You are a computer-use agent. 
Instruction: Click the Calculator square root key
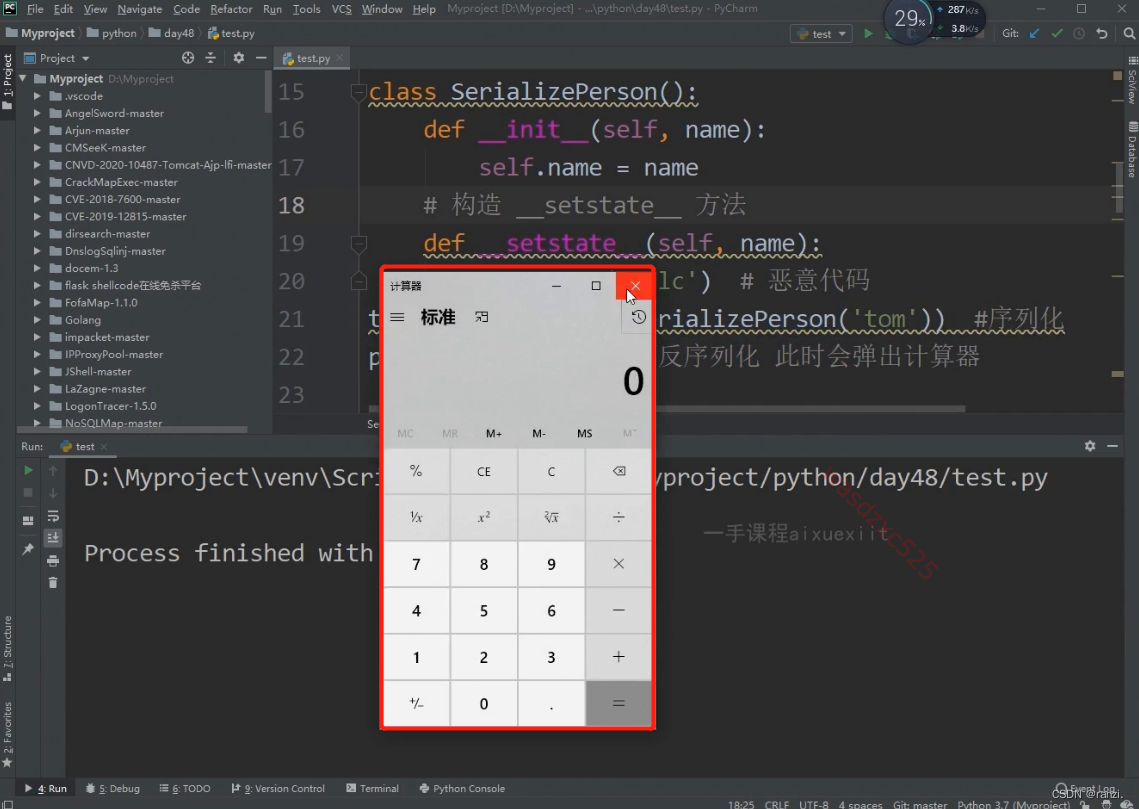click(x=551, y=517)
